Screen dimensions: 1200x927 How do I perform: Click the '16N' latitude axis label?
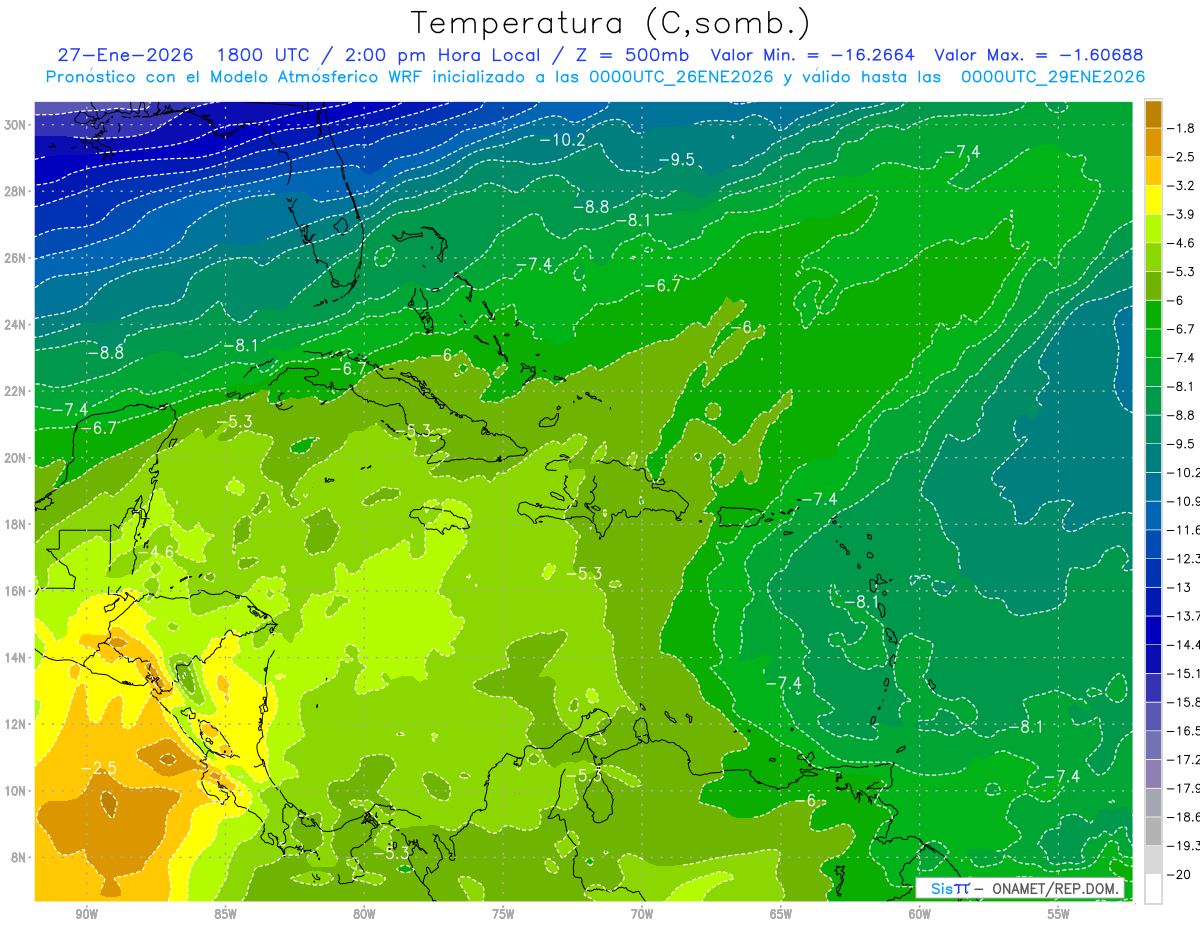tap(17, 590)
